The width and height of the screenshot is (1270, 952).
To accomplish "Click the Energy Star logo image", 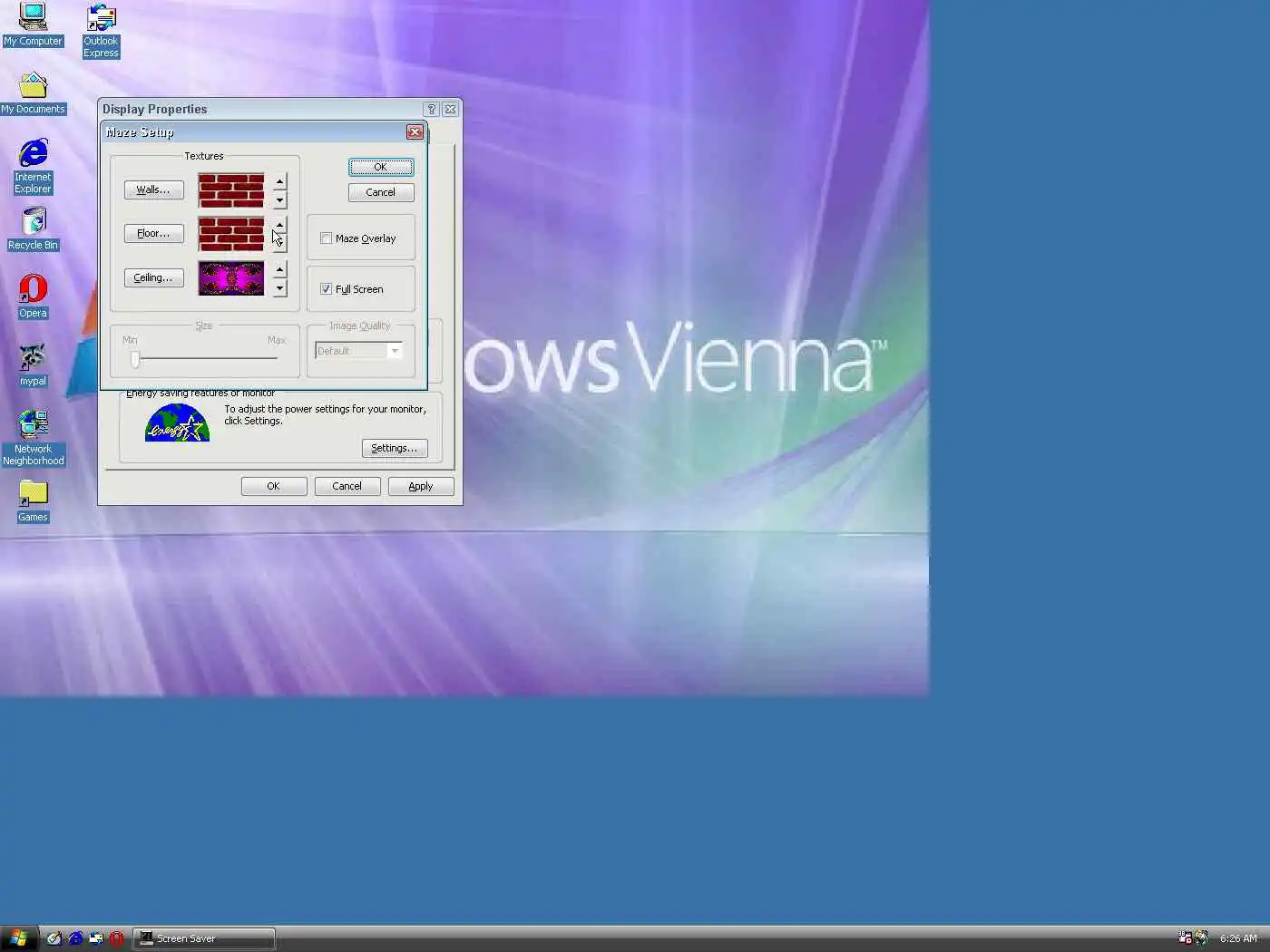I will click(x=177, y=423).
